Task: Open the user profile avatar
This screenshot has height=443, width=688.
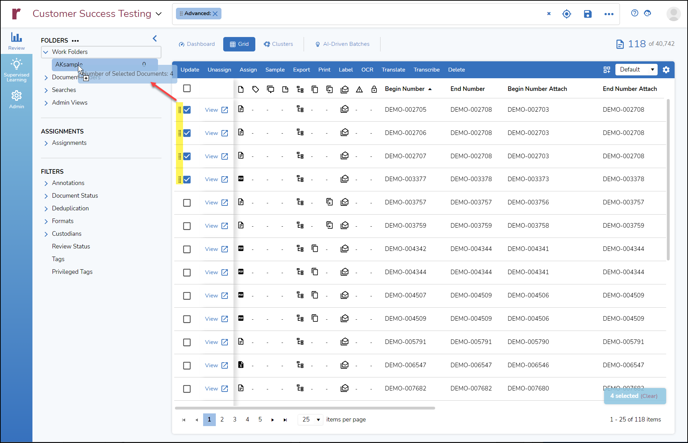Action: 673,14
